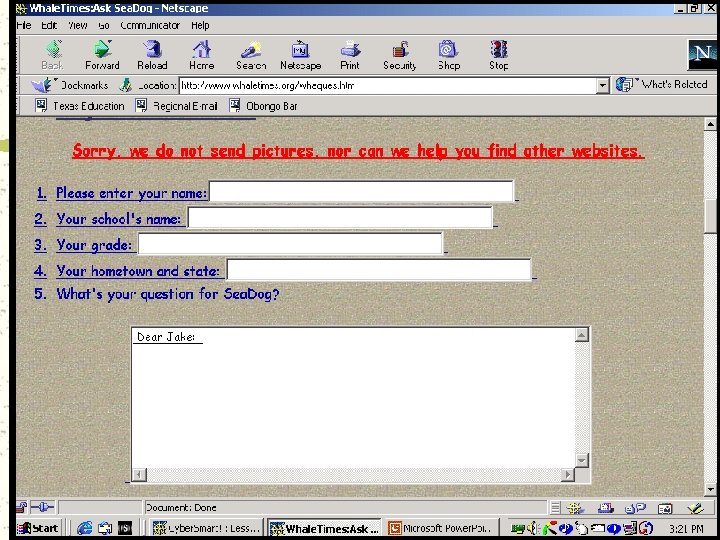Open the Go menu
The image size is (720, 540).
click(104, 25)
